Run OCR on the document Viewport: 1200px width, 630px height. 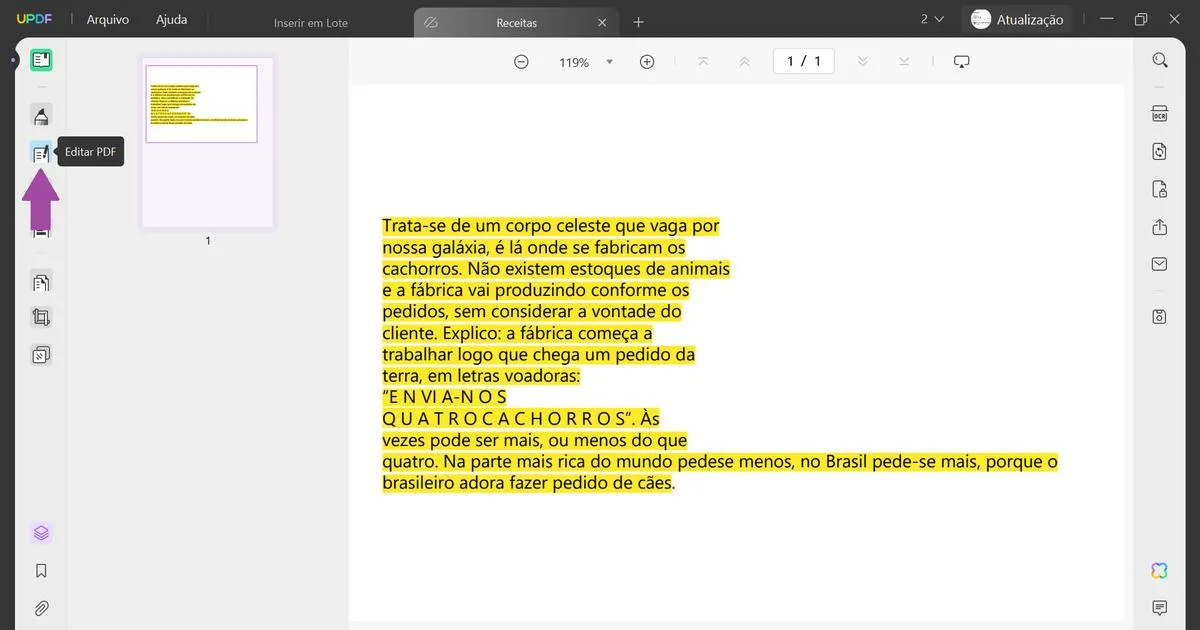point(1158,114)
